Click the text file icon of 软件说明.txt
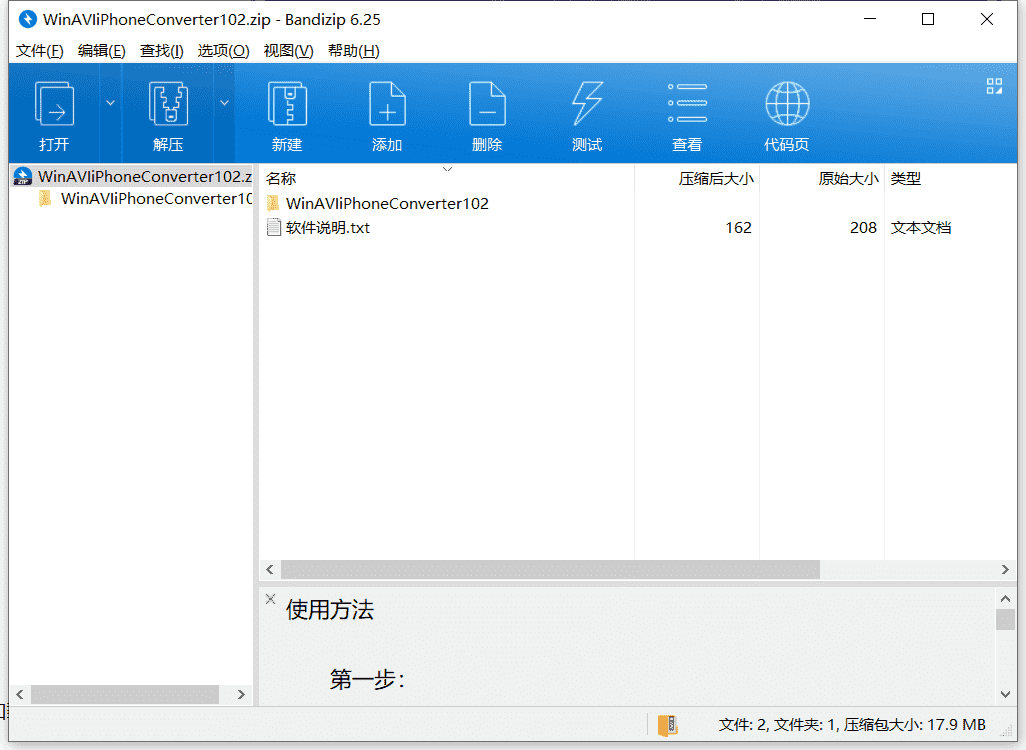This screenshot has height=750, width=1026. click(x=274, y=228)
